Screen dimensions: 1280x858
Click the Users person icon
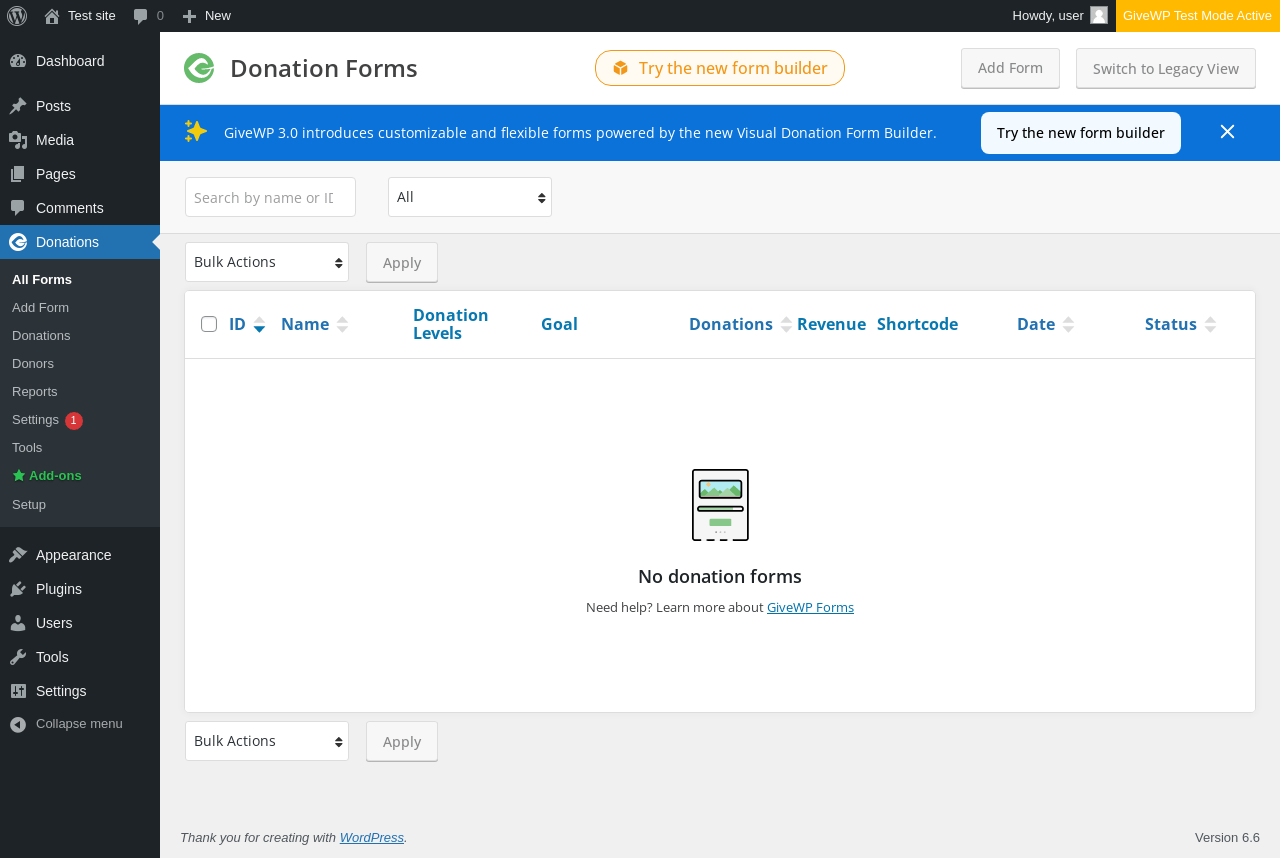click(18, 623)
